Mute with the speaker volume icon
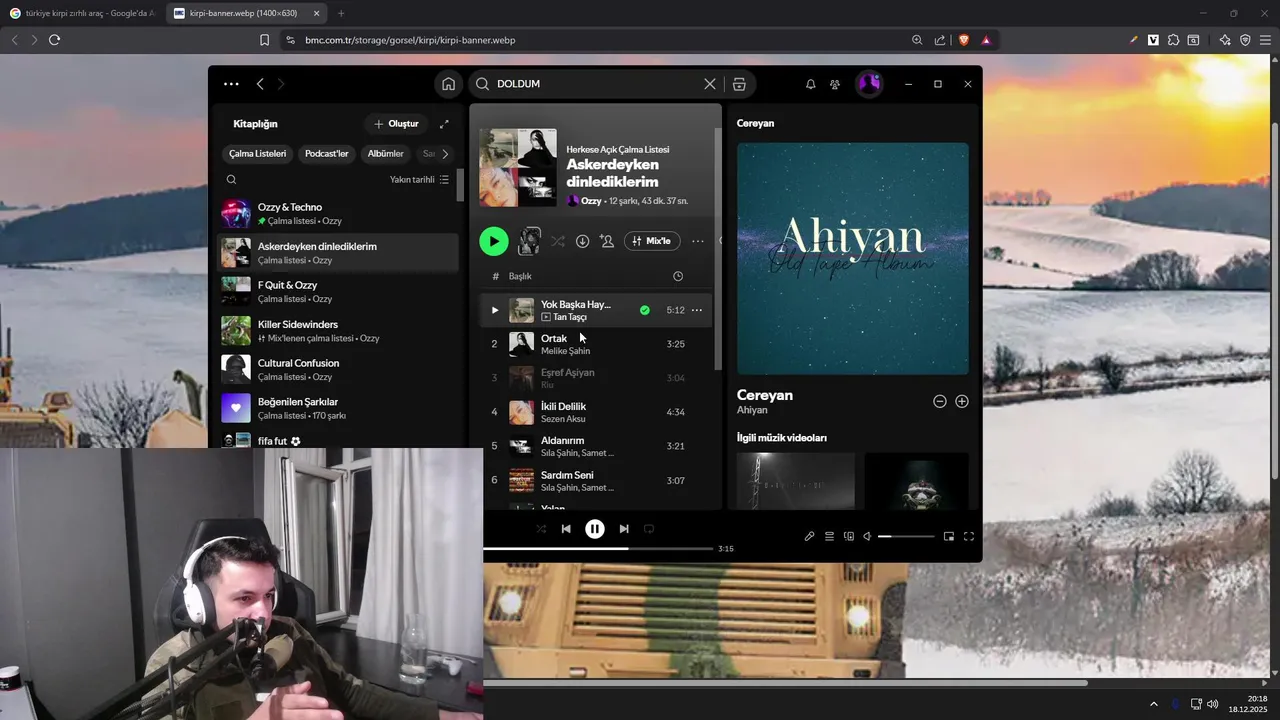1280x720 pixels. pyautogui.click(x=868, y=537)
